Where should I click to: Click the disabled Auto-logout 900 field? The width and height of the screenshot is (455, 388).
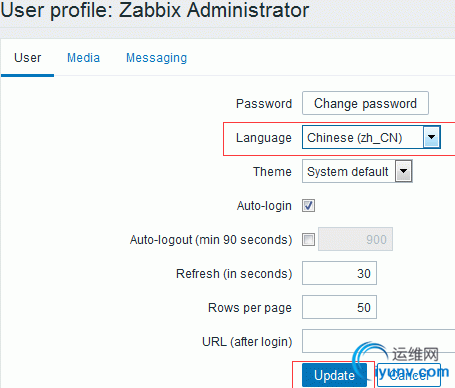click(355, 239)
